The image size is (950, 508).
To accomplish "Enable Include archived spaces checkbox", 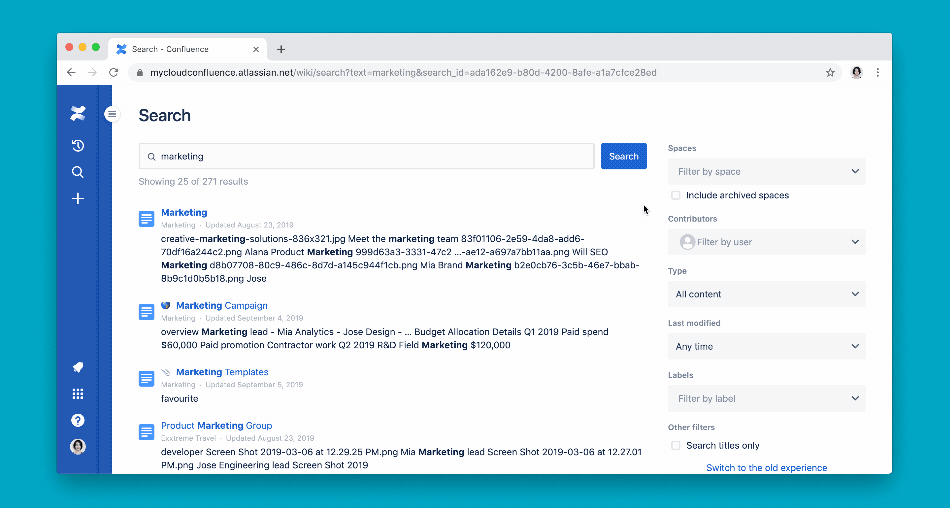I will pyautogui.click(x=676, y=195).
